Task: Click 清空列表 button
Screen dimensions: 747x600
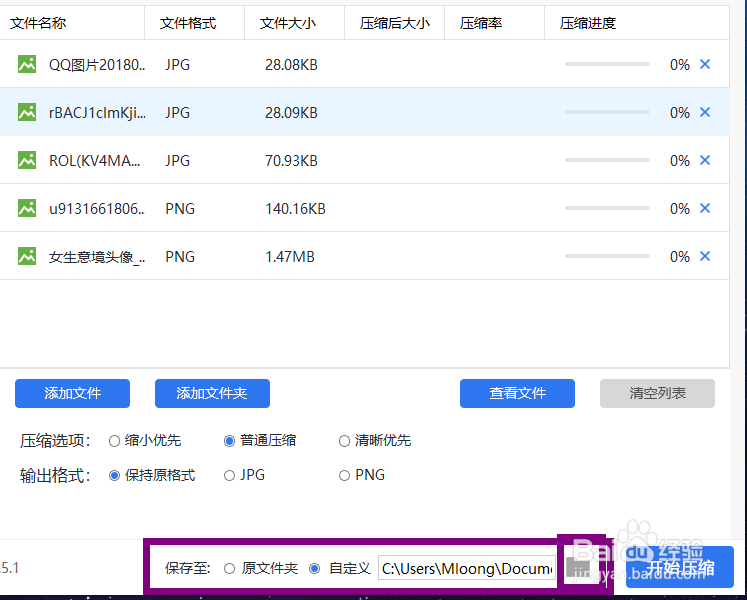Action: [x=657, y=393]
